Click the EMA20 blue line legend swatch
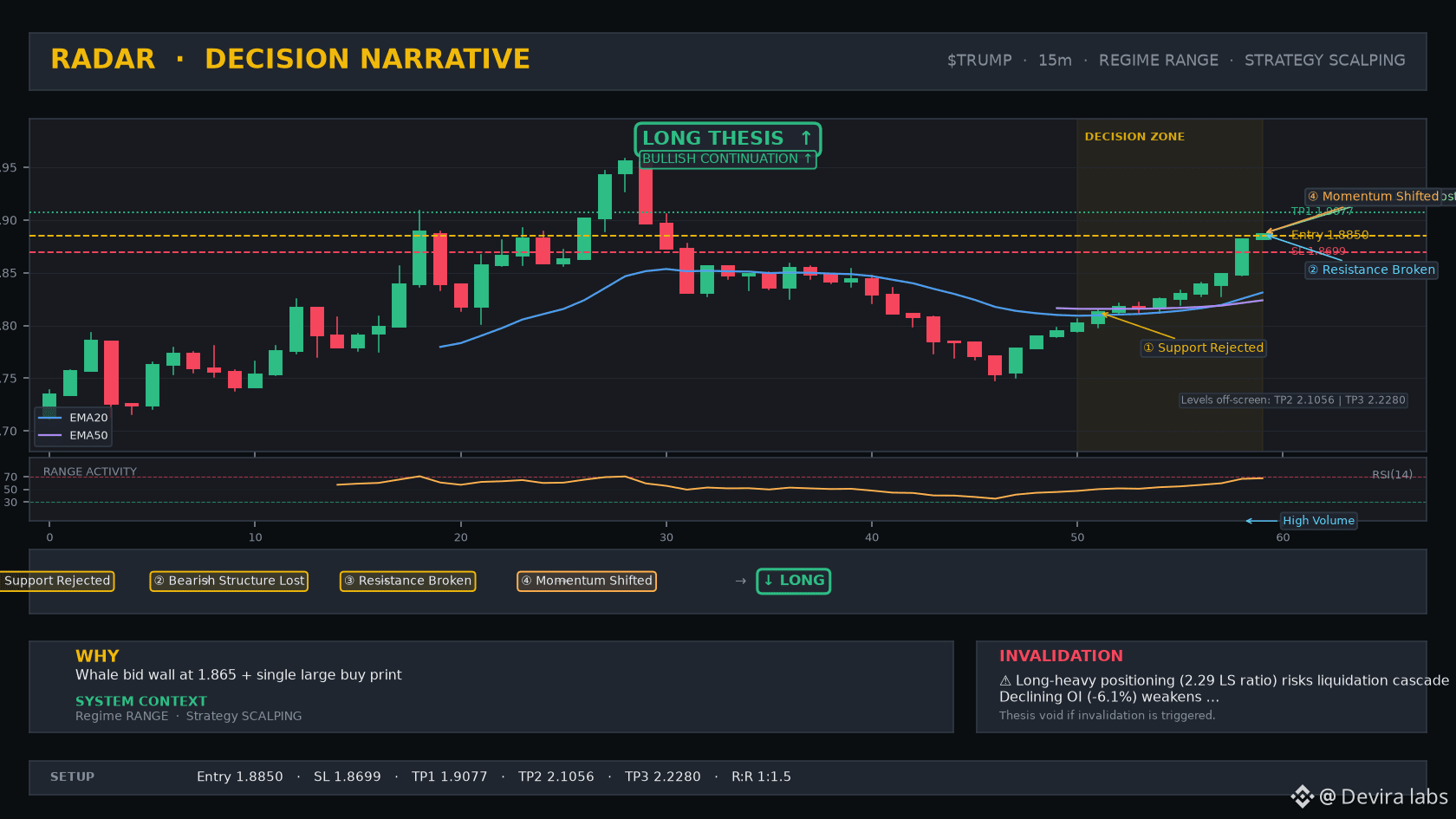Screen dimensions: 1456x819 (50, 418)
